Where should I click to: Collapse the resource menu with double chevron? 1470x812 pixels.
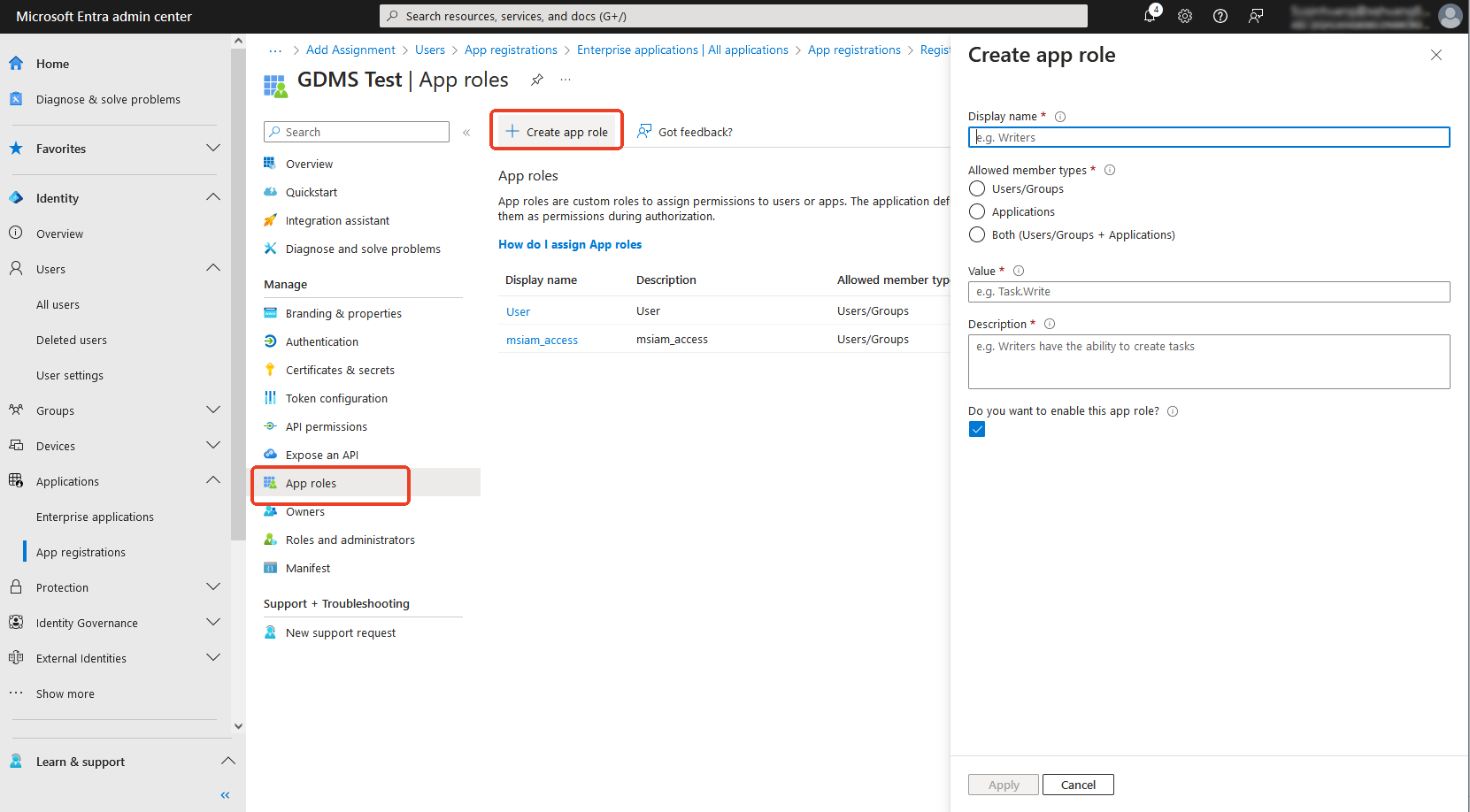[x=466, y=133]
